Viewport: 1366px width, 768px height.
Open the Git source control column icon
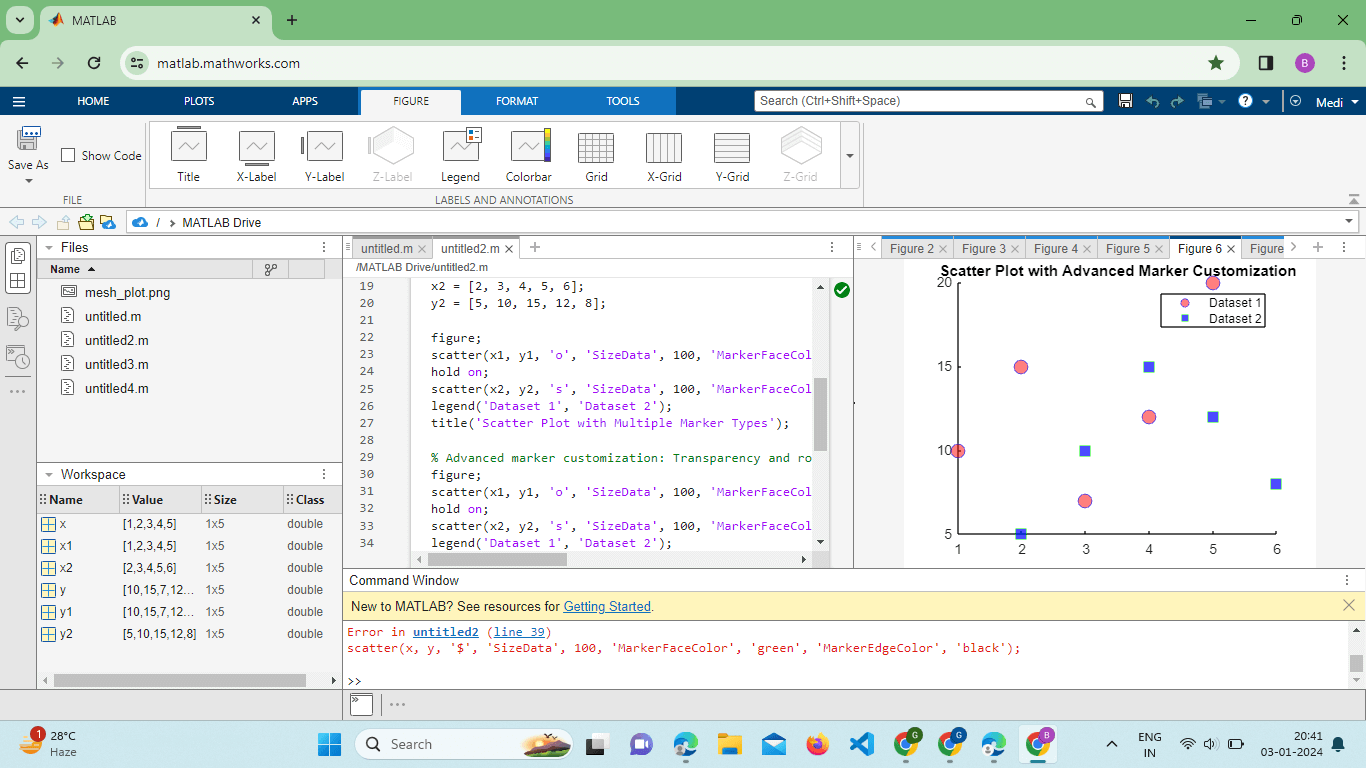tap(270, 269)
